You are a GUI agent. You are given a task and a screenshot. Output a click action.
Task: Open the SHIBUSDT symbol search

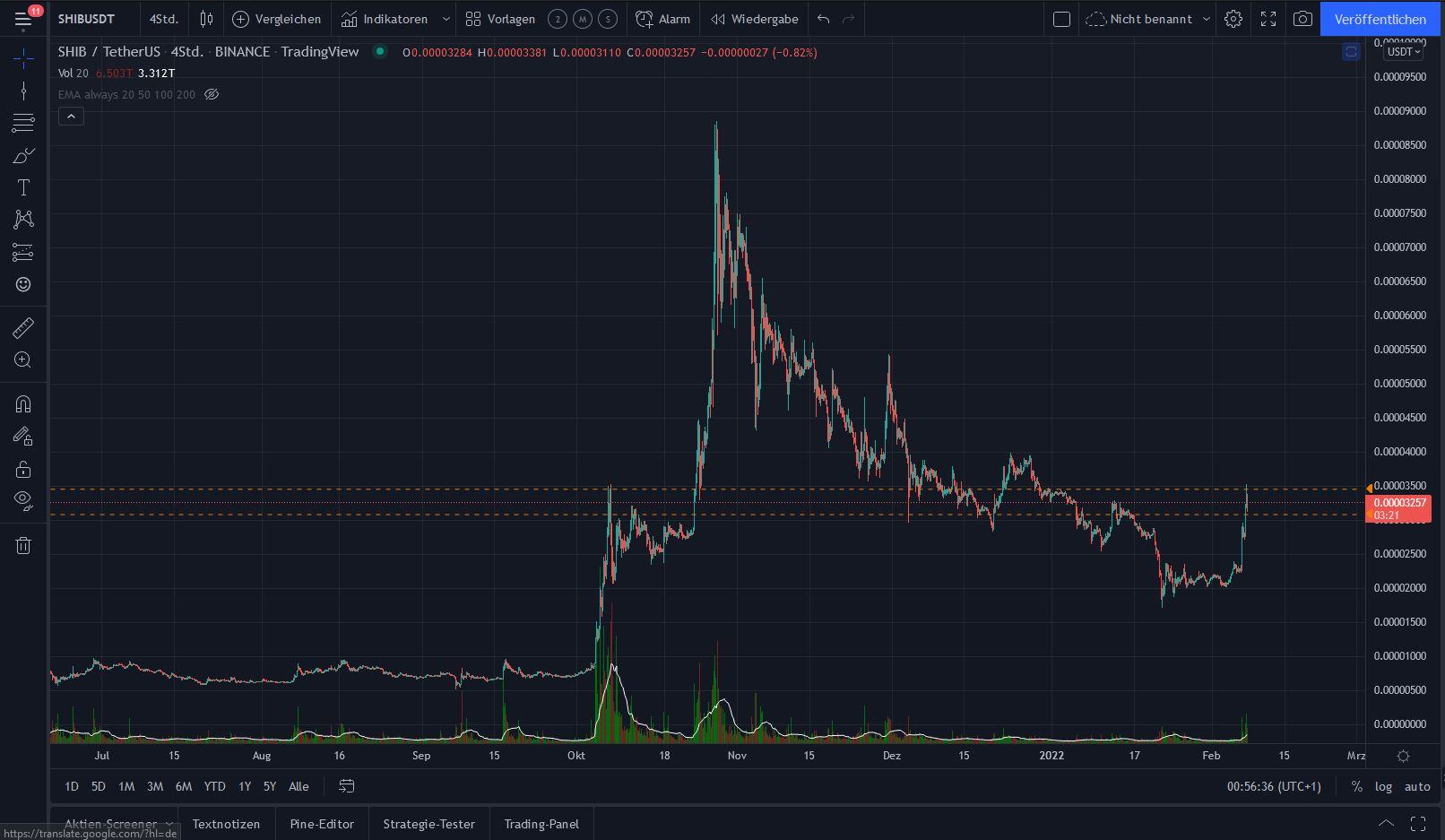click(x=87, y=19)
